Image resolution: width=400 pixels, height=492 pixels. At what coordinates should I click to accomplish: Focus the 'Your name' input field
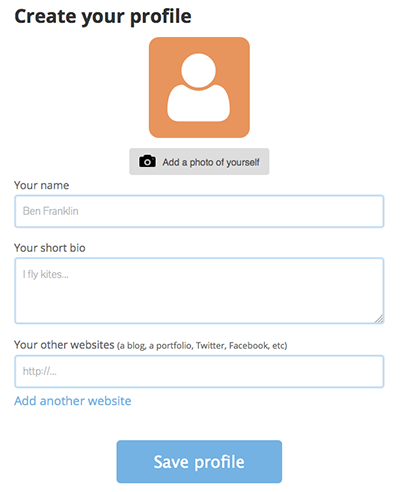click(x=199, y=211)
